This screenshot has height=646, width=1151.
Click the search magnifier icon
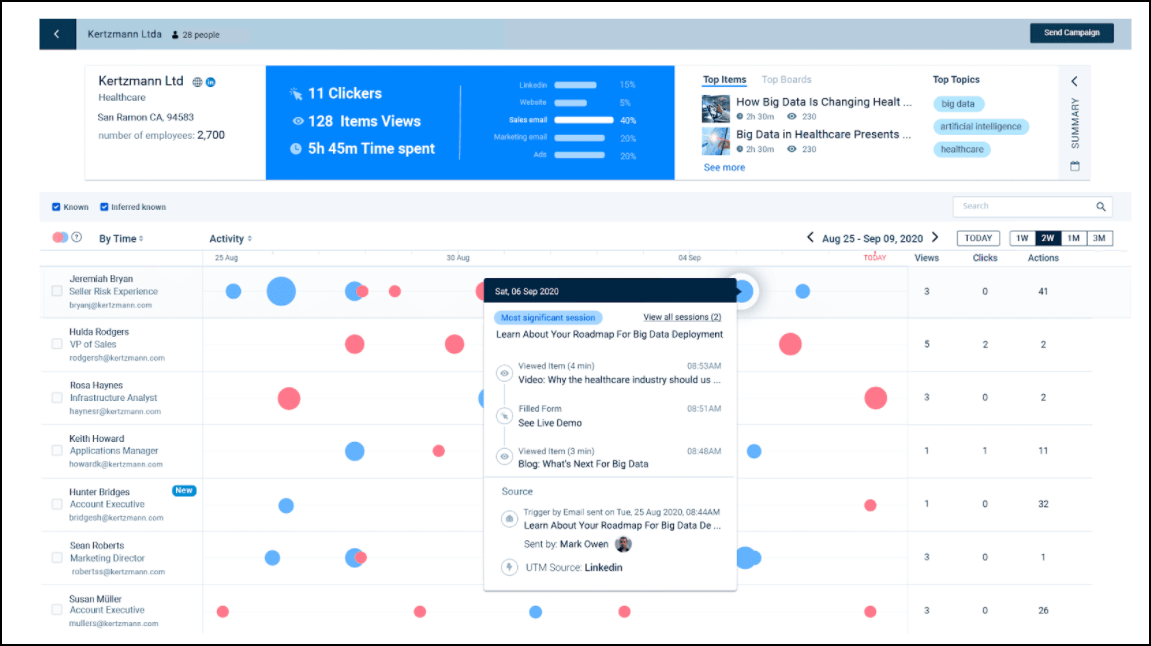(1101, 207)
